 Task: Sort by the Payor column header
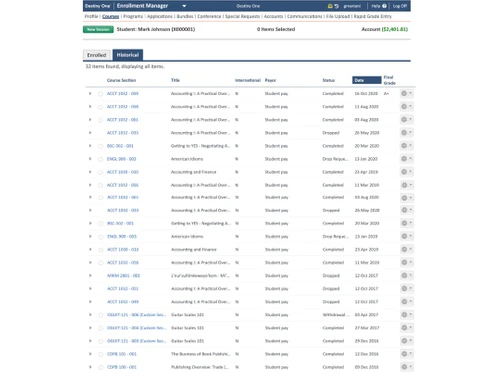(270, 80)
